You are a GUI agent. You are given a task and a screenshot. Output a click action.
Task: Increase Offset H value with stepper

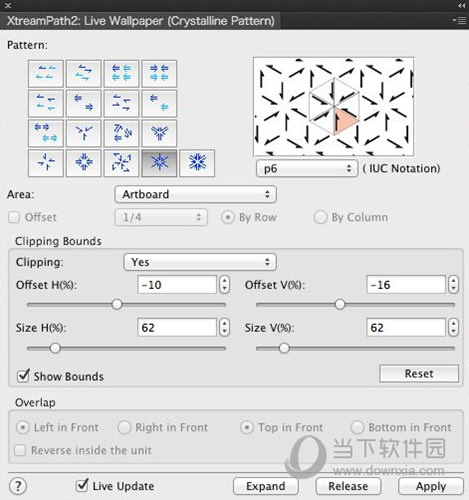point(225,281)
